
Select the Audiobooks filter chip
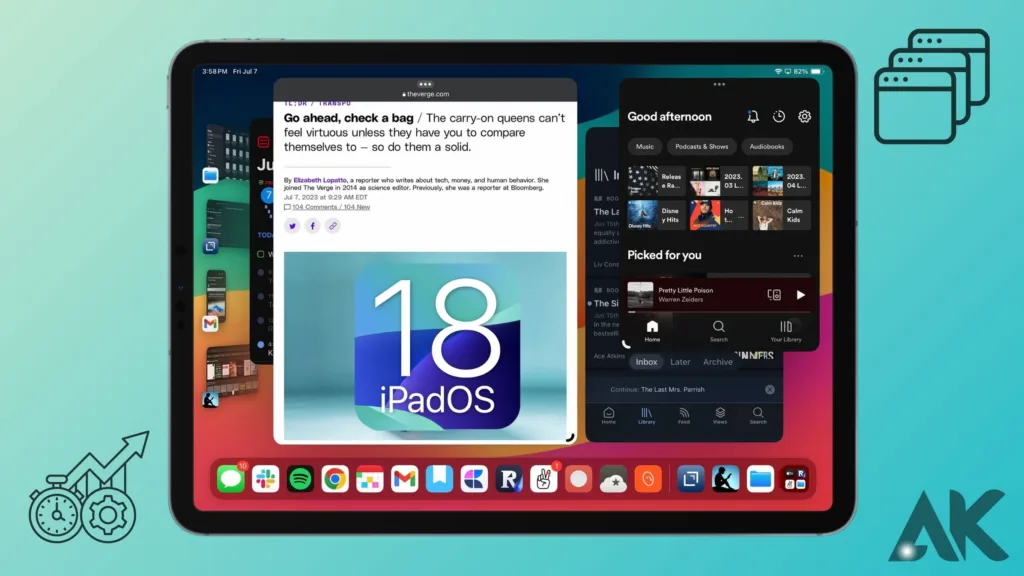click(x=767, y=146)
